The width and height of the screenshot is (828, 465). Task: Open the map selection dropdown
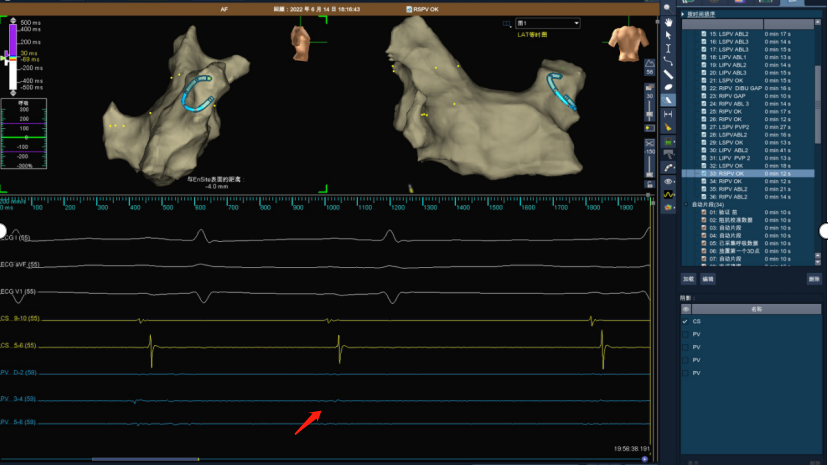point(547,22)
